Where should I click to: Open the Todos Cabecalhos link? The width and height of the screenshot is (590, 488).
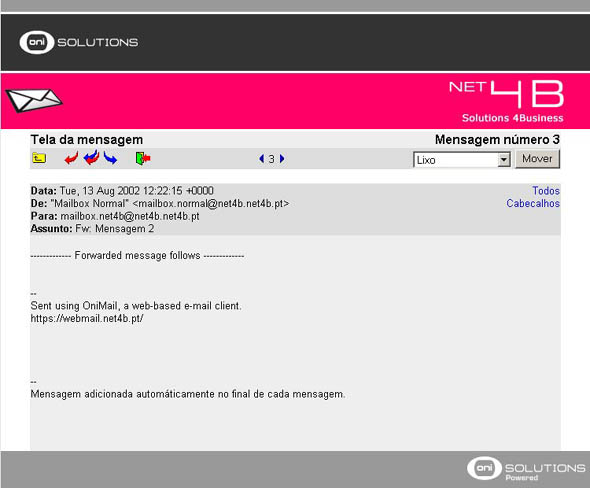[533, 197]
